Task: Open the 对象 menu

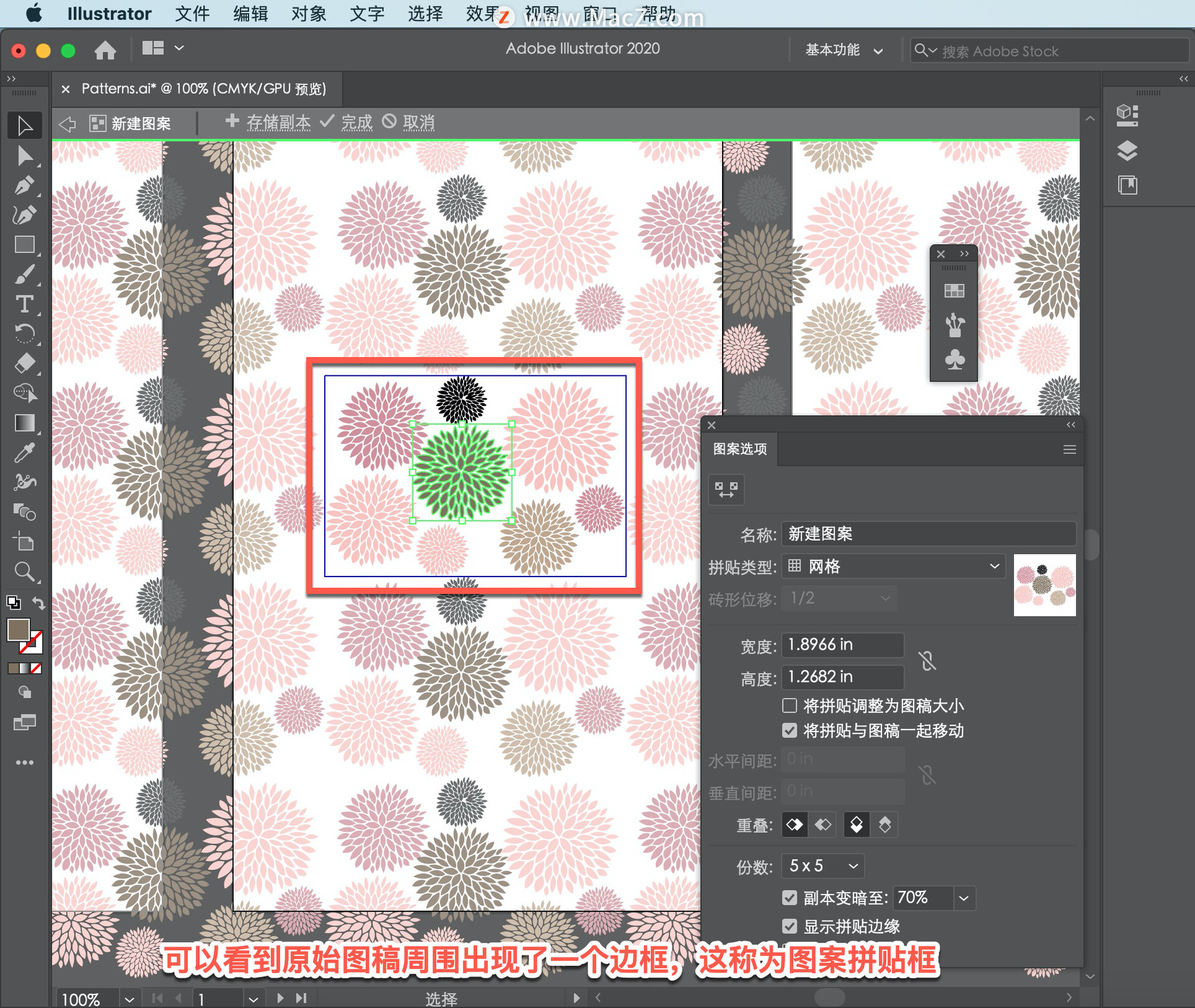Action: (309, 14)
